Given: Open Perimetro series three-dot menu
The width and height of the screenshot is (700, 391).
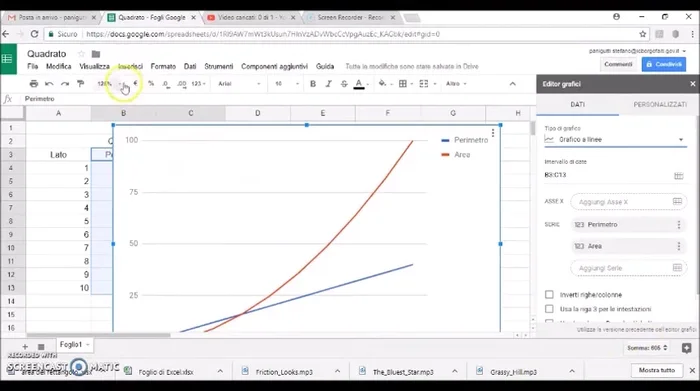Looking at the screenshot, I should (x=679, y=225).
